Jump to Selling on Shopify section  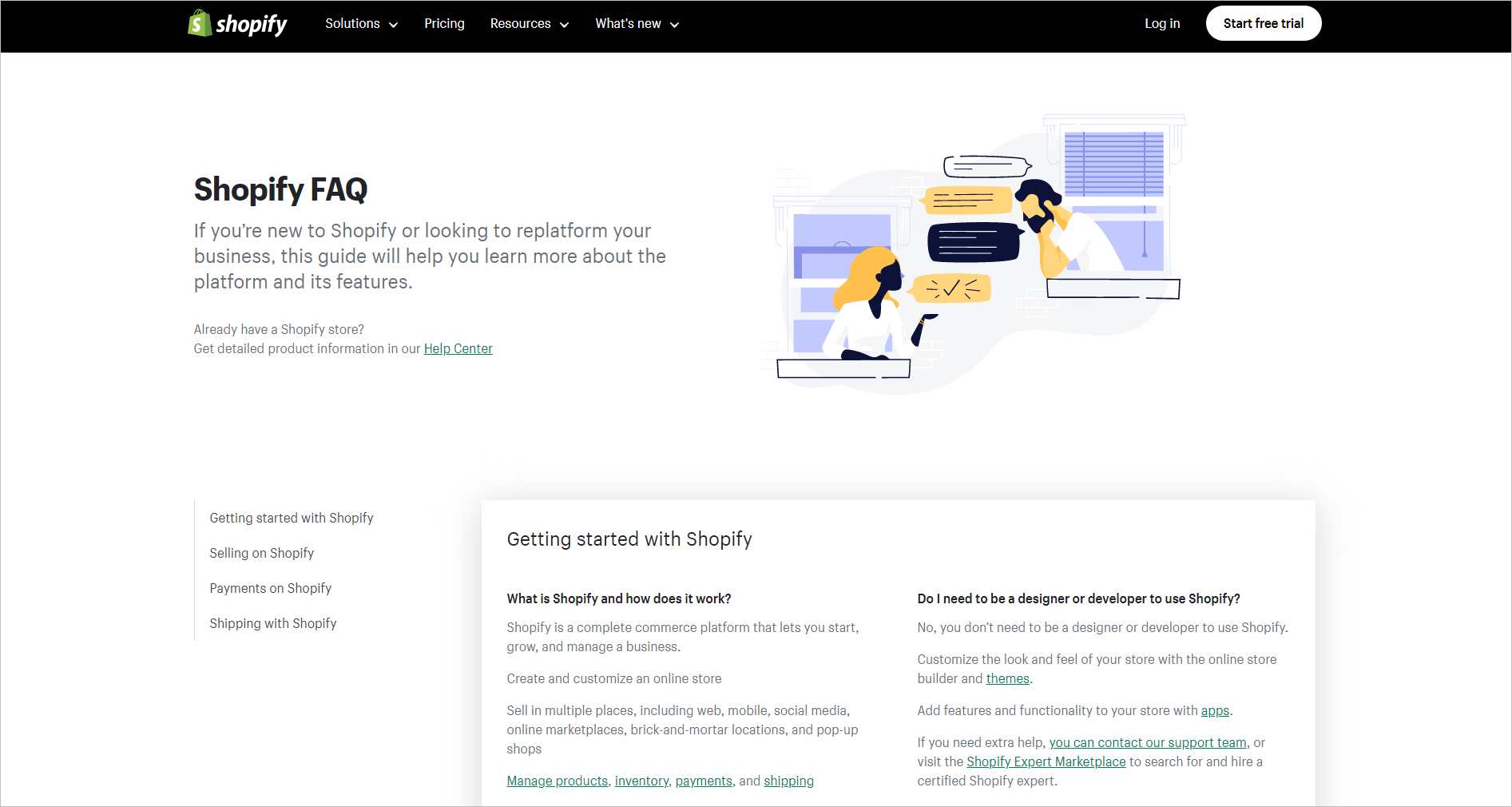pos(262,553)
